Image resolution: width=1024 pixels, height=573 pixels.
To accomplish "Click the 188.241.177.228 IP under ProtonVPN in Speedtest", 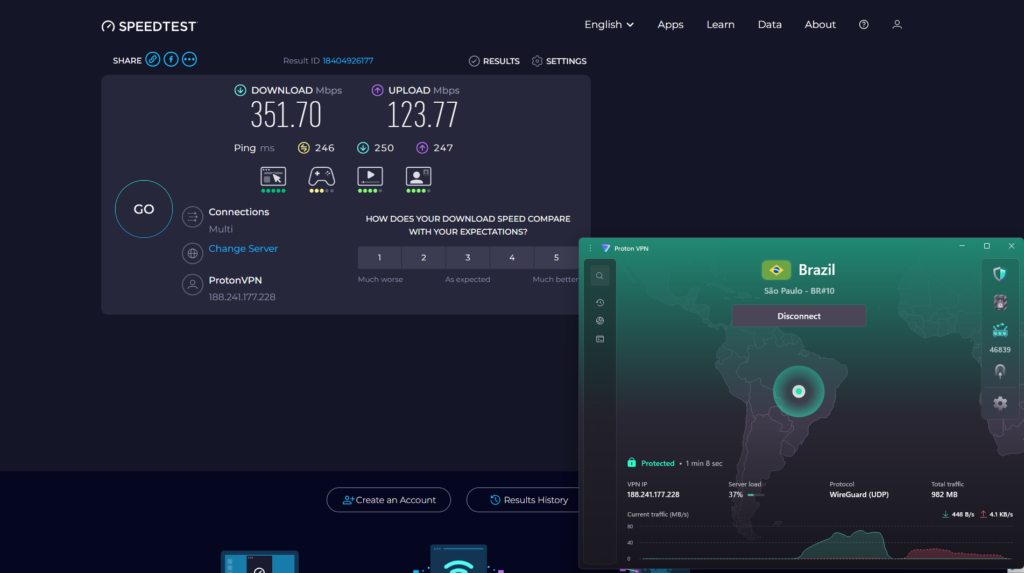I will 242,297.
